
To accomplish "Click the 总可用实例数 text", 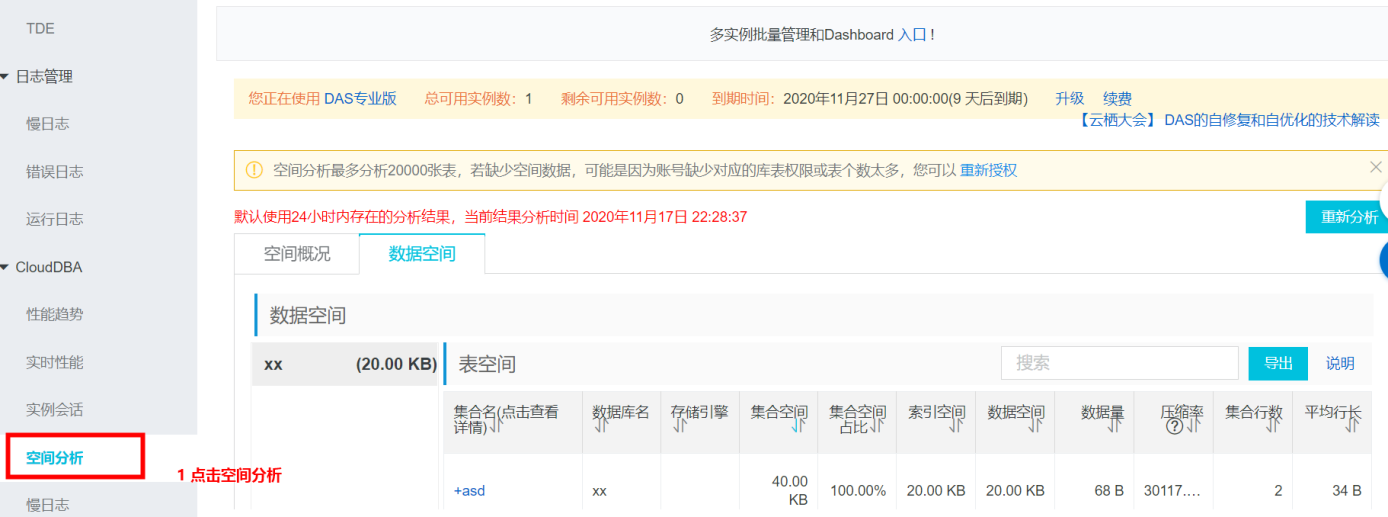I will [x=479, y=98].
